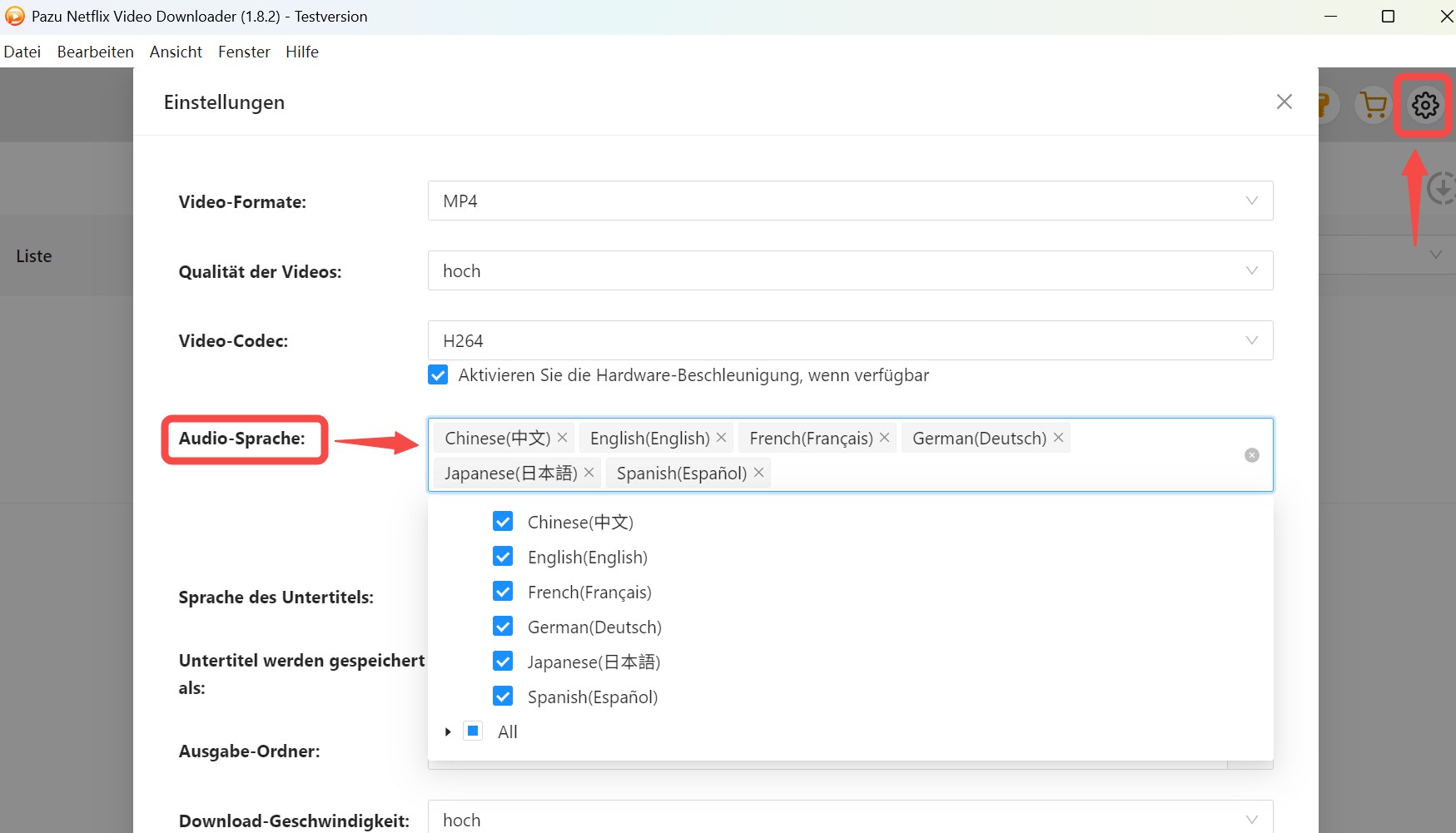
Task: Clear all selected audio languages
Action: 1251,455
